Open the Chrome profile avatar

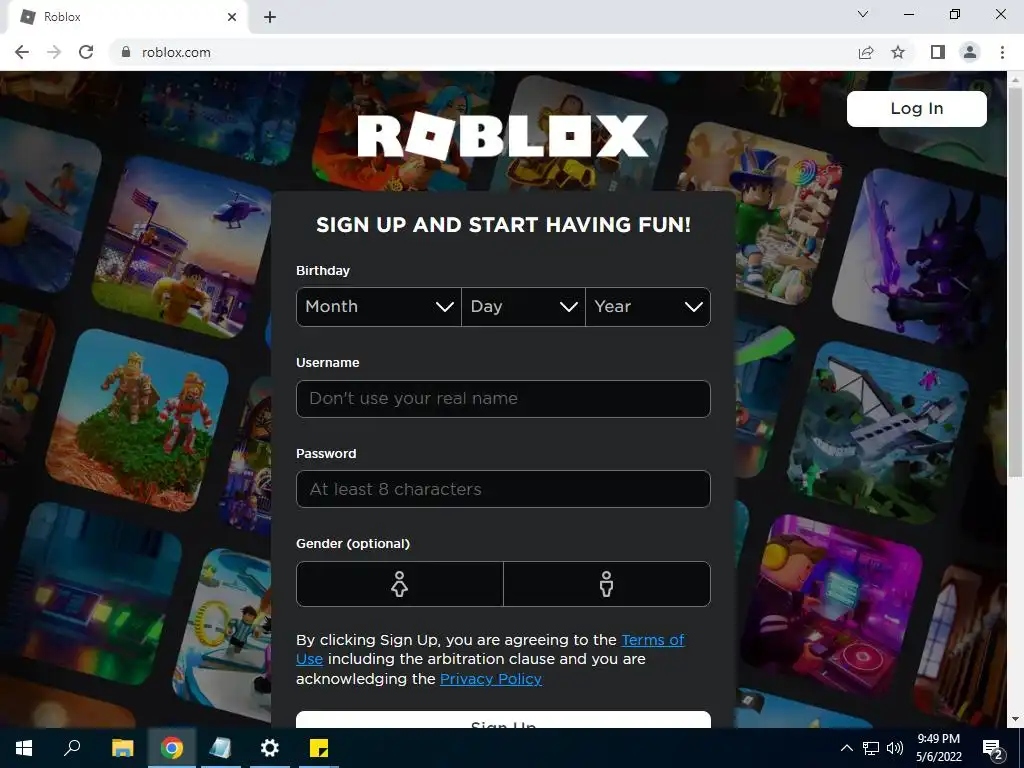coord(970,52)
